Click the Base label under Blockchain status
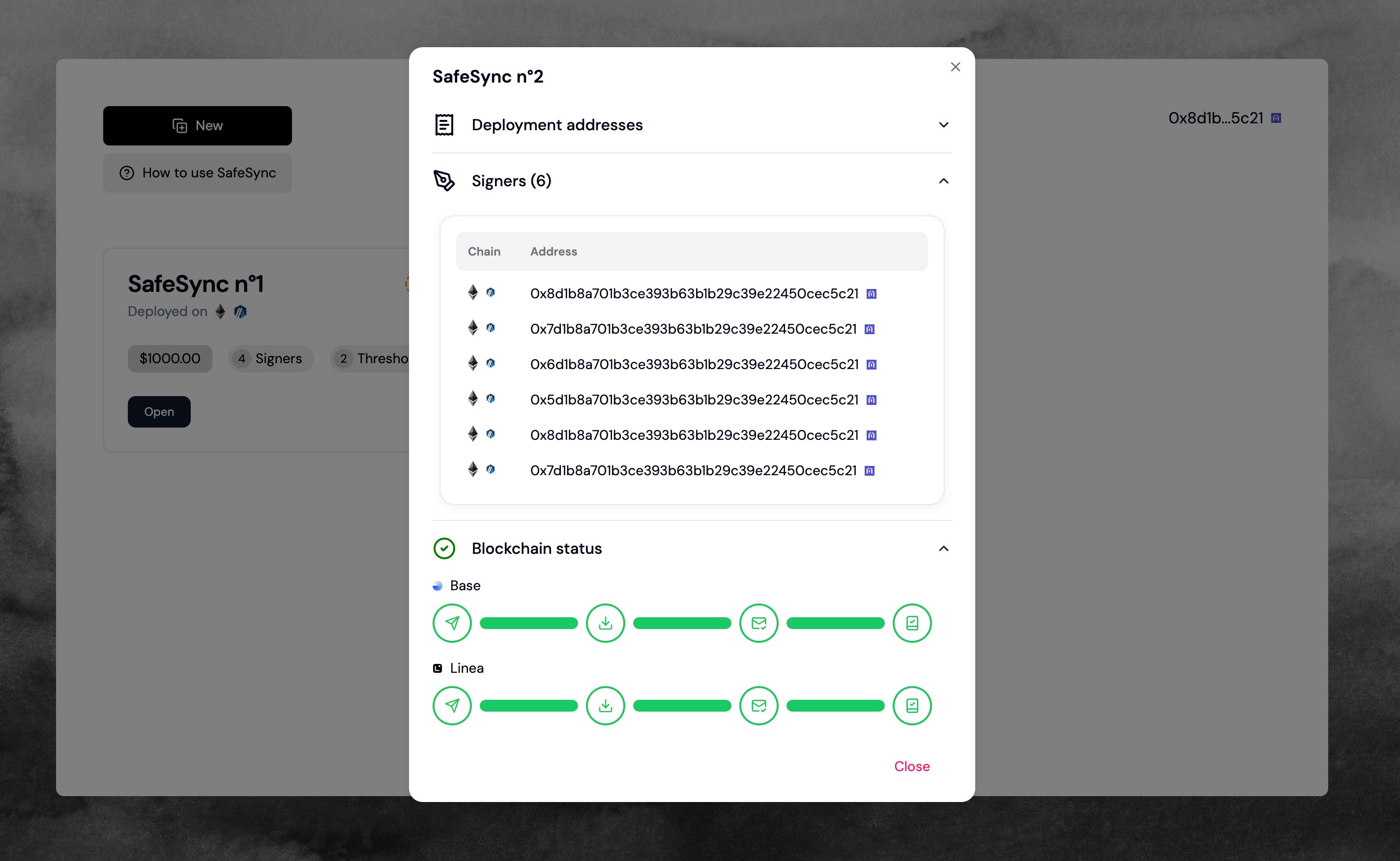The height and width of the screenshot is (861, 1400). click(466, 585)
